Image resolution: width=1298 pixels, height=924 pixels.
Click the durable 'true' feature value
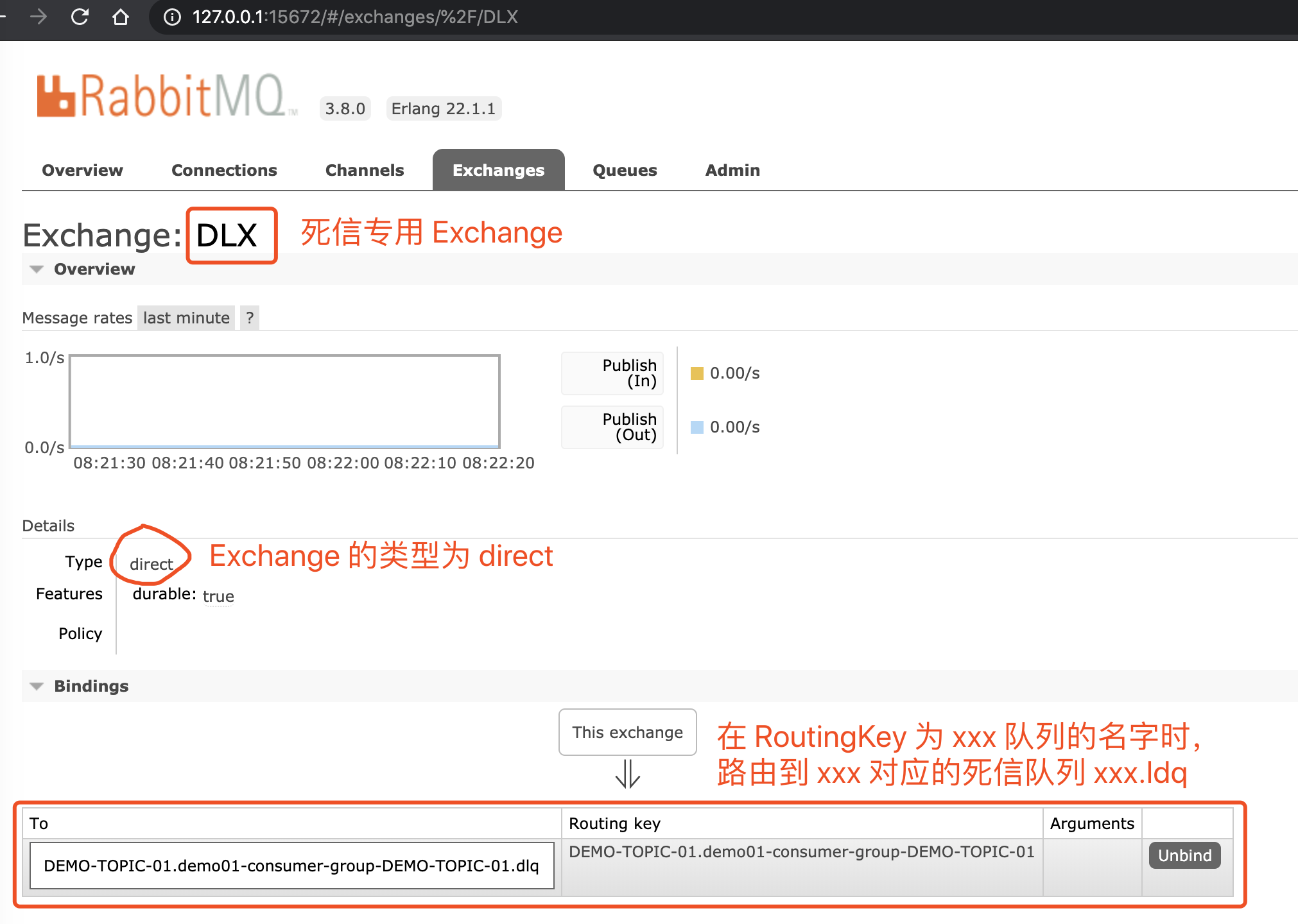click(x=218, y=597)
